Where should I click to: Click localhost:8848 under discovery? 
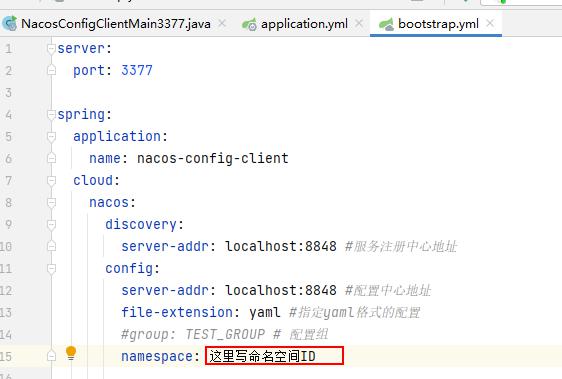click(281, 246)
